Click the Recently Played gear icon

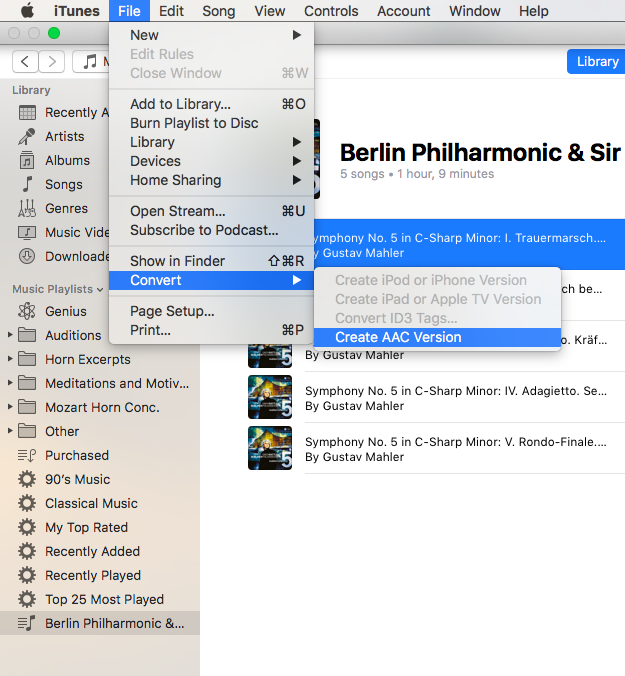click(27, 575)
